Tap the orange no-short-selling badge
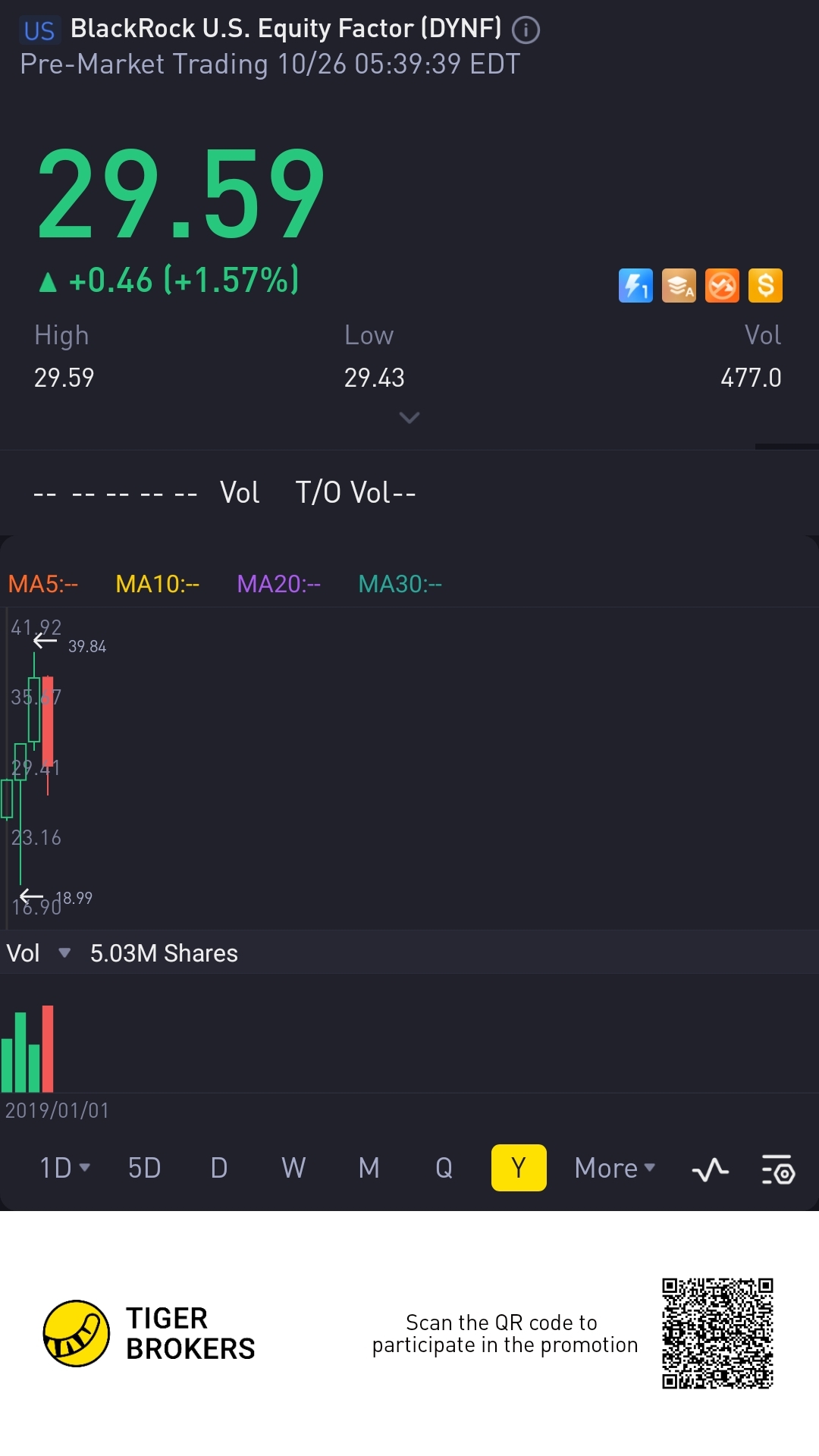This screenshot has width=819, height=1456. (722, 286)
